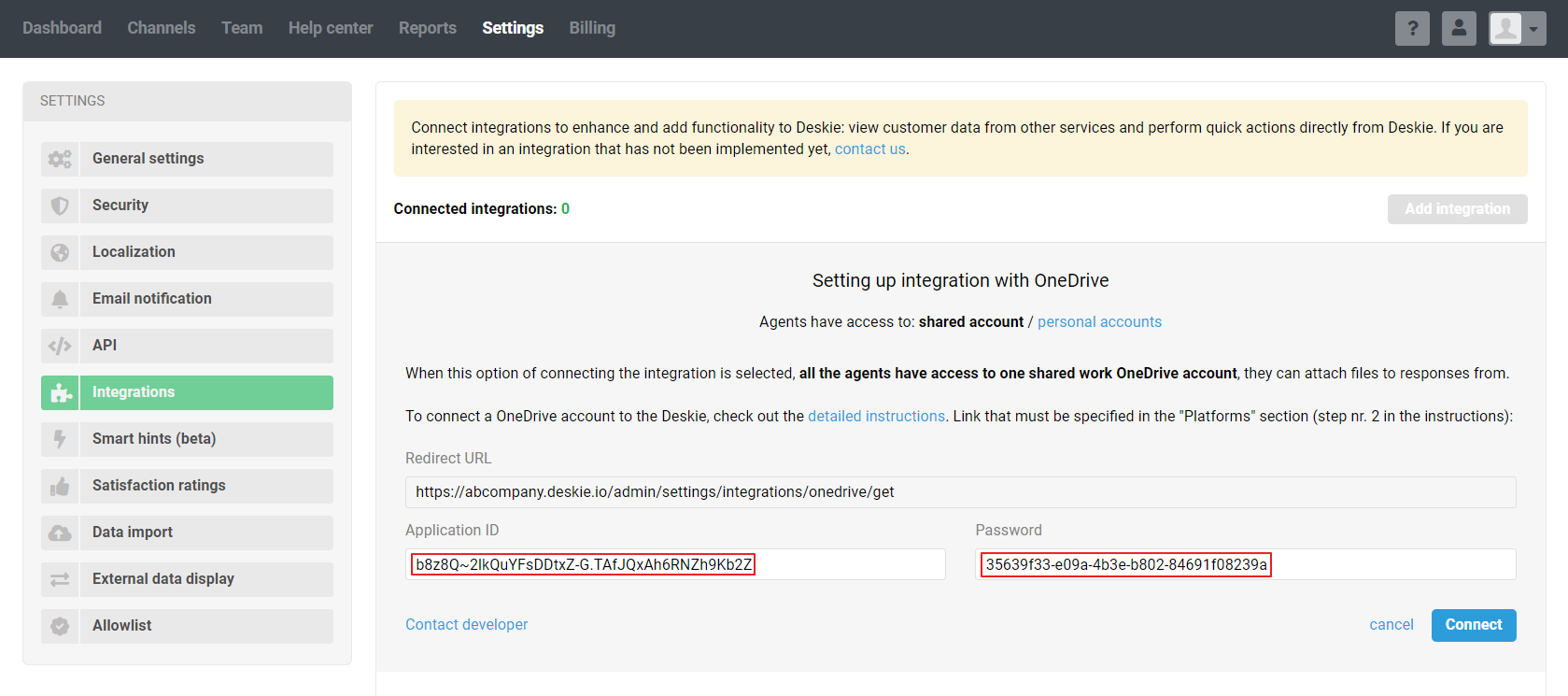Select the shared account option
1568x696 pixels.
coord(971,322)
